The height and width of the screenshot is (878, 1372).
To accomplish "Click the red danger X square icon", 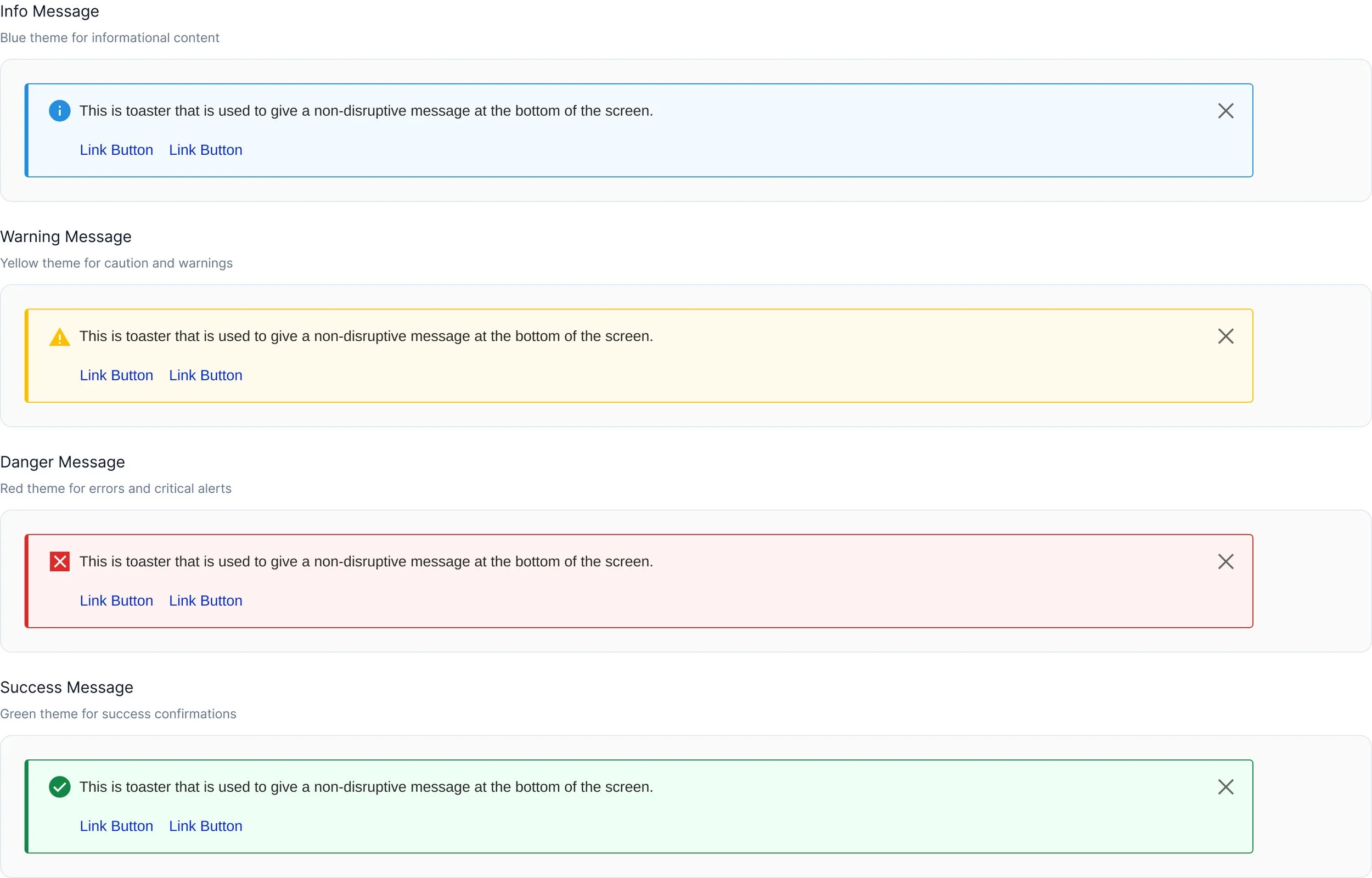I will (x=59, y=561).
